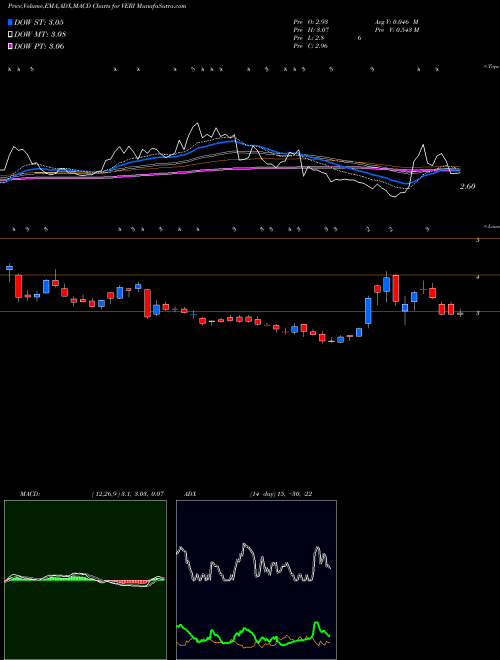Click the ADX (14 day) heading text
Screen dimensions: 500x660
coord(248,494)
